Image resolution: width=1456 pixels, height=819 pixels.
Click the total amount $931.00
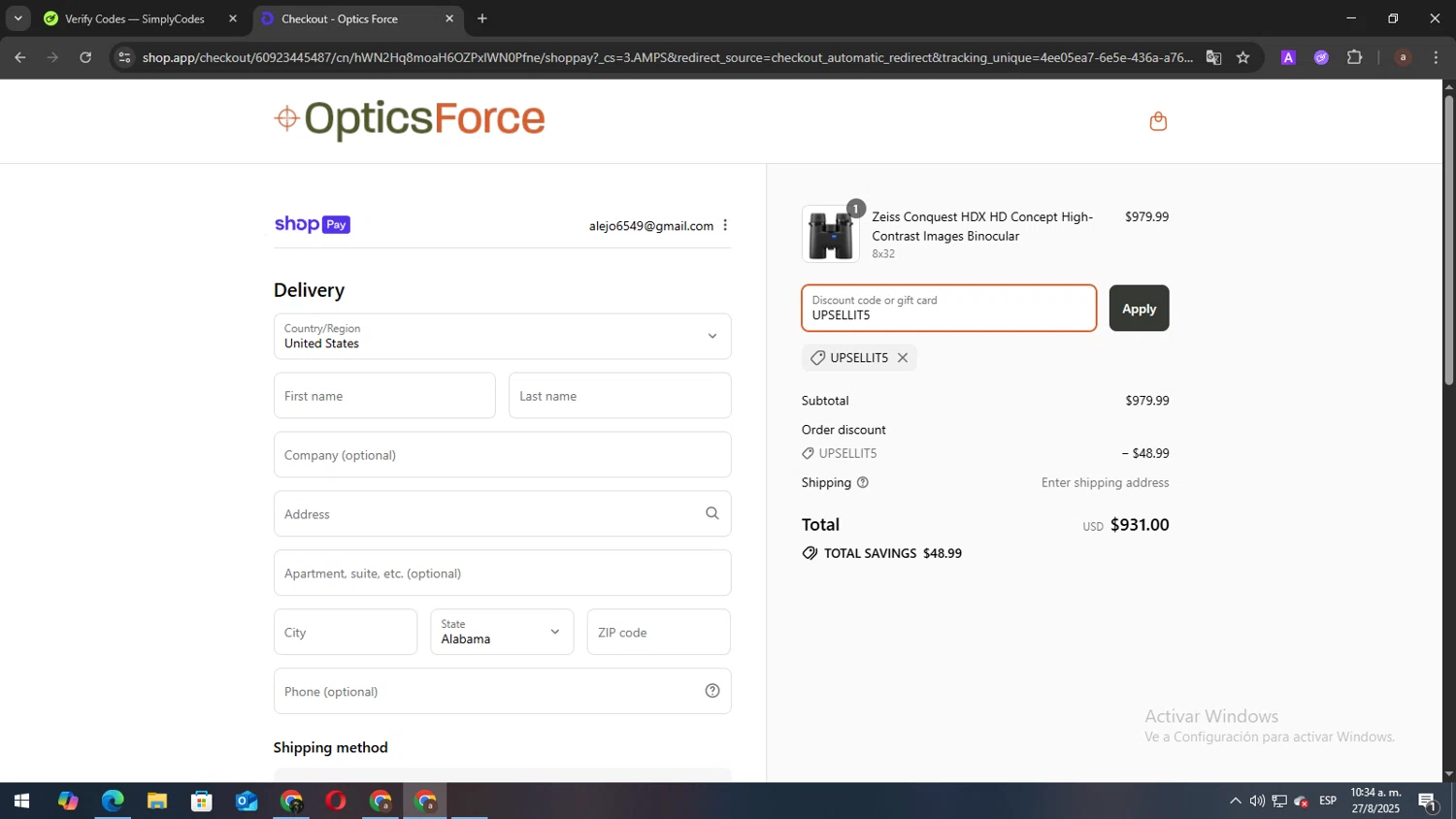(1140, 525)
